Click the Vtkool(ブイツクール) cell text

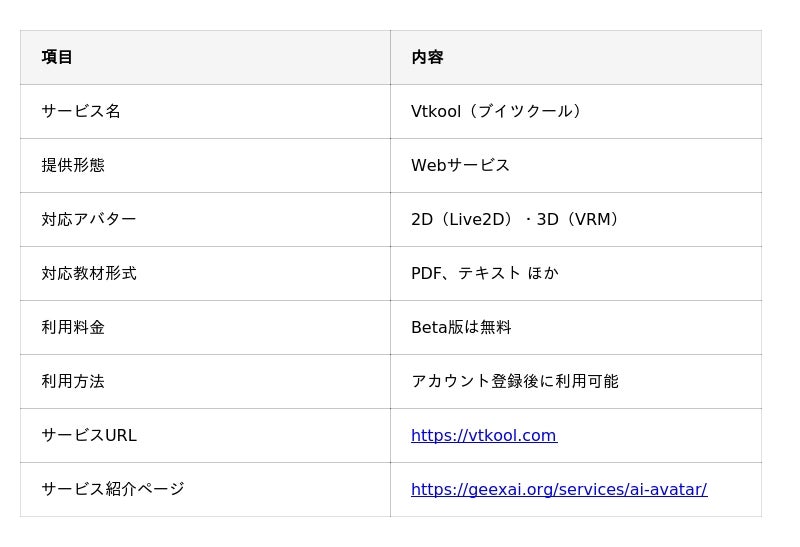point(496,111)
